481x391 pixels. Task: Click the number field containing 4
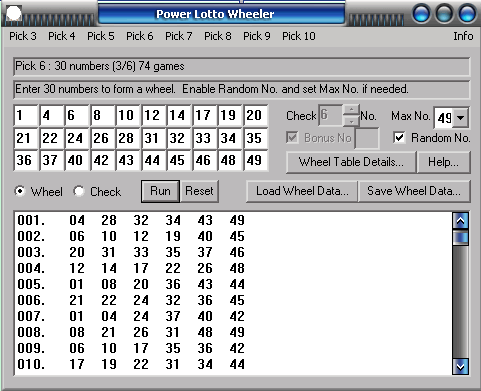(x=52, y=115)
